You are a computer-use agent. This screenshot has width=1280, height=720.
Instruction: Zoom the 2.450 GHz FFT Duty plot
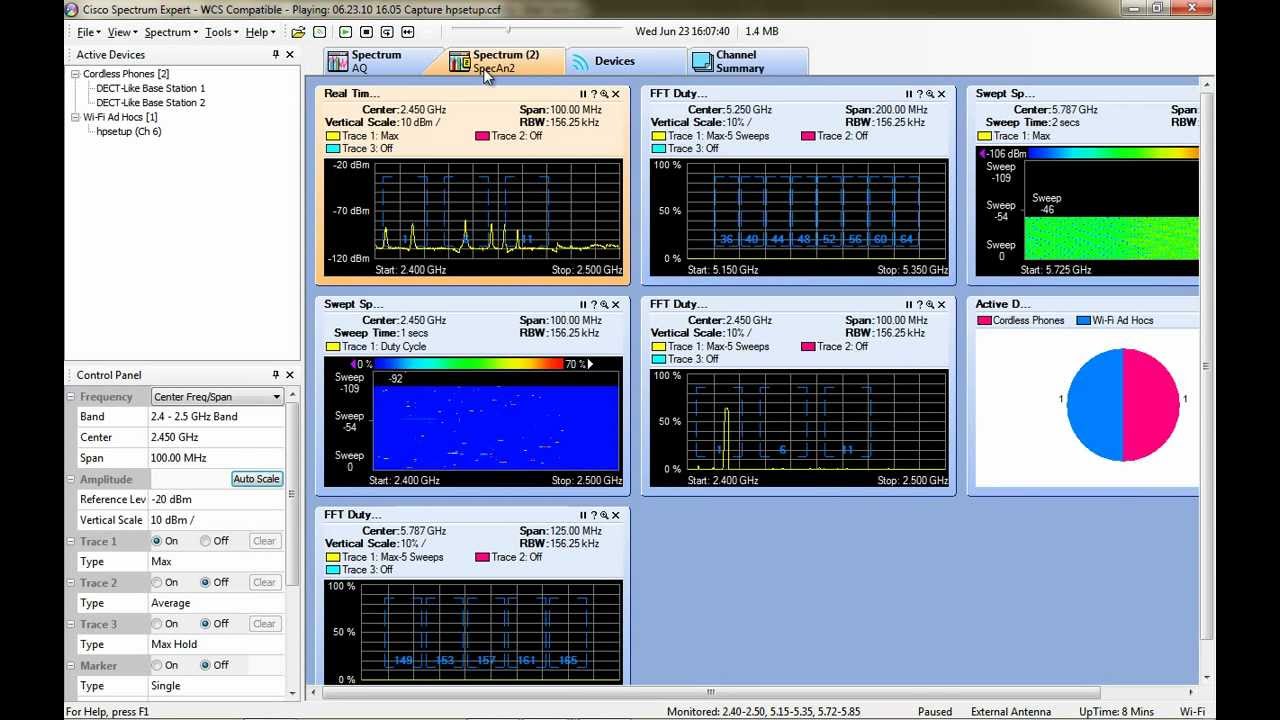[x=930, y=305]
